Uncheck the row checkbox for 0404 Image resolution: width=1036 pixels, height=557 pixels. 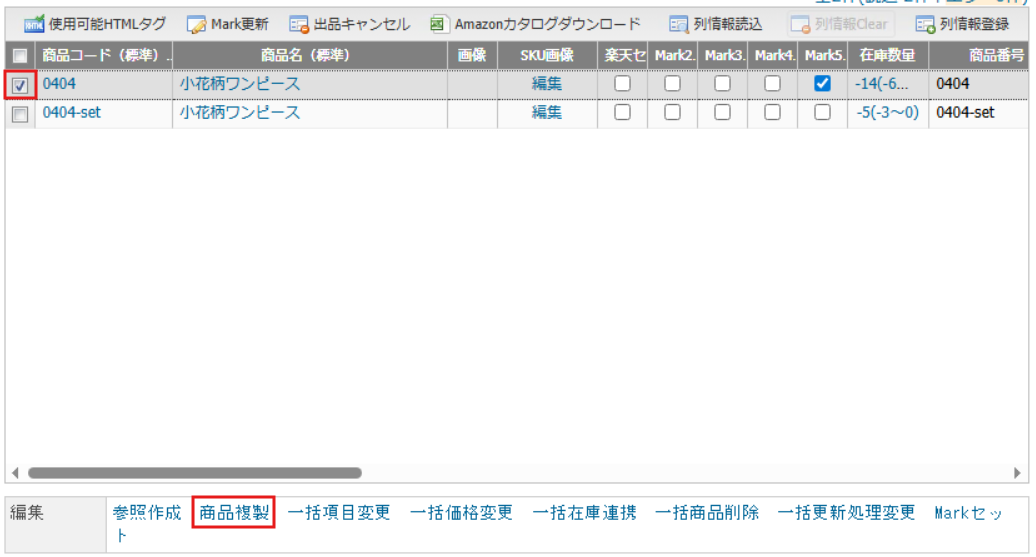[x=20, y=85]
